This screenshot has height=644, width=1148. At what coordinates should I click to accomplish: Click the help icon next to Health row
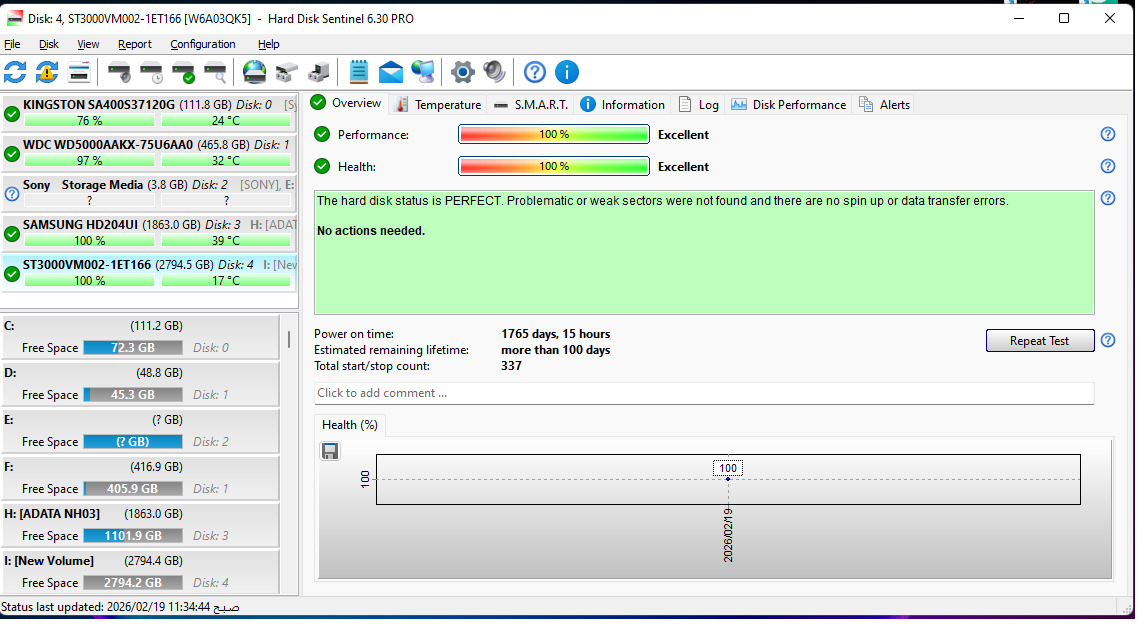coord(1108,166)
